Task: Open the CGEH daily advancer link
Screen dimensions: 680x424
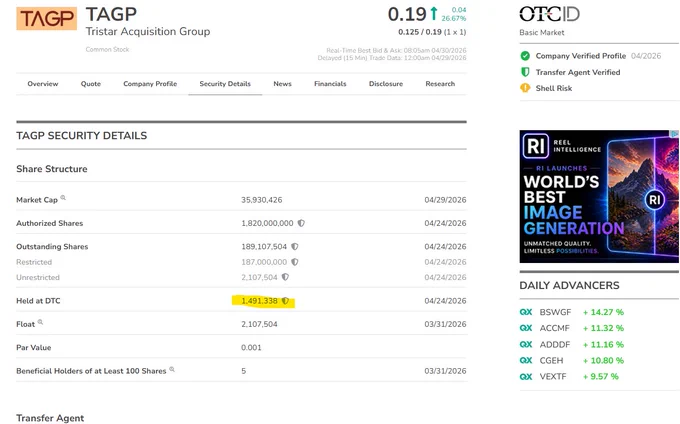Action: click(551, 361)
